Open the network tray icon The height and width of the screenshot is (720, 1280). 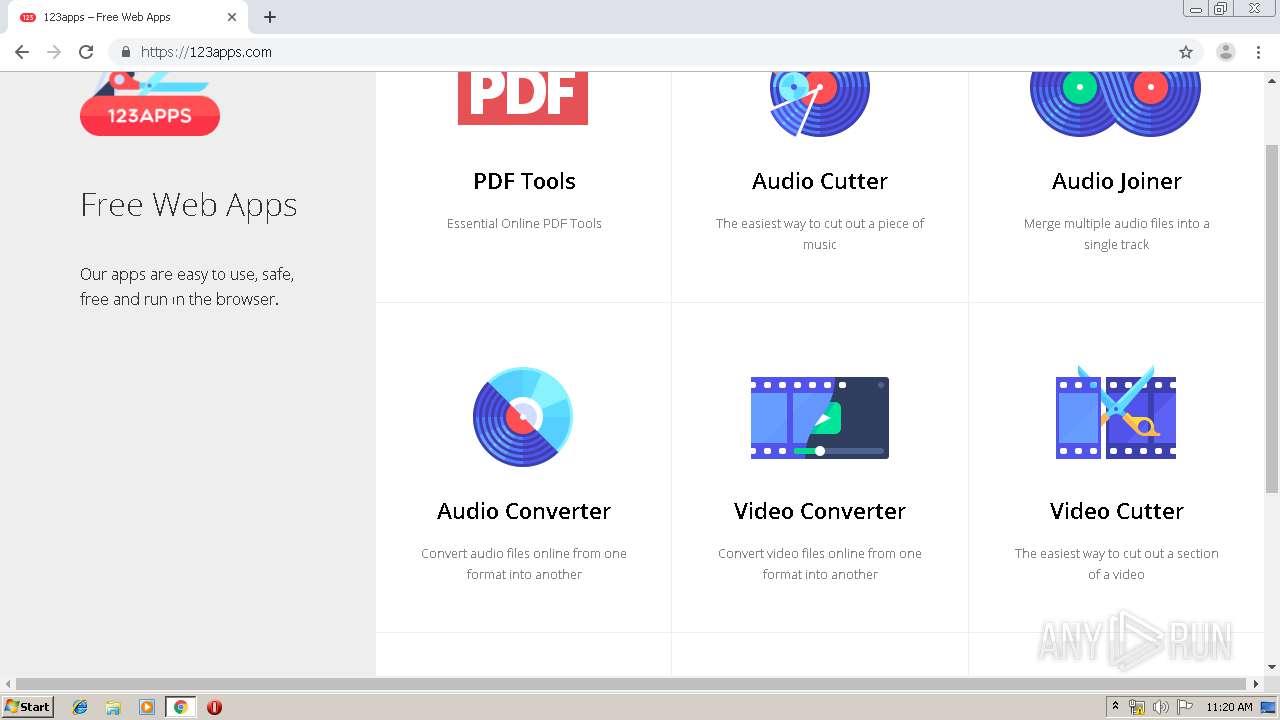(1137, 707)
